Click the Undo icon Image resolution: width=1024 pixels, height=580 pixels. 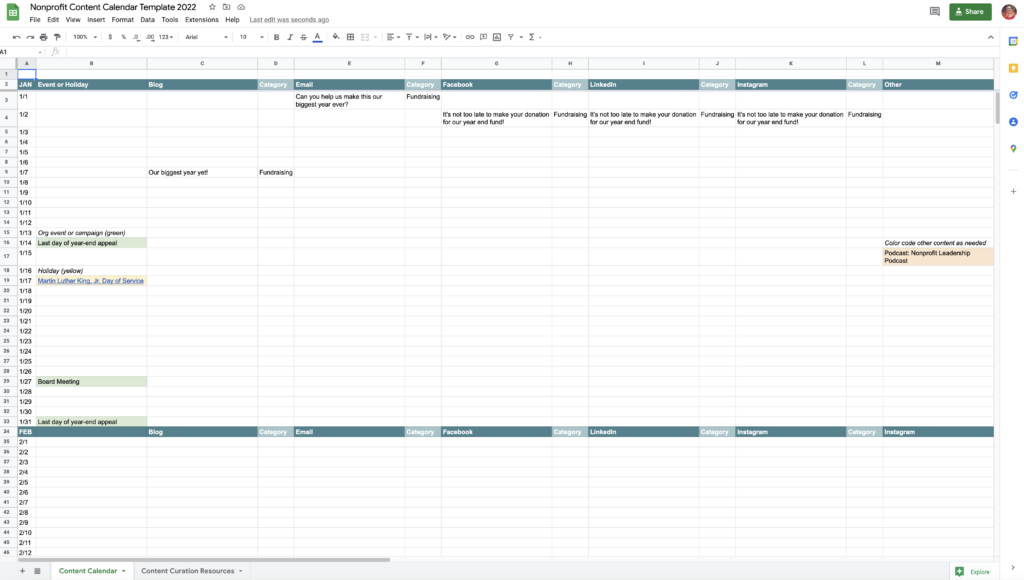click(16, 37)
